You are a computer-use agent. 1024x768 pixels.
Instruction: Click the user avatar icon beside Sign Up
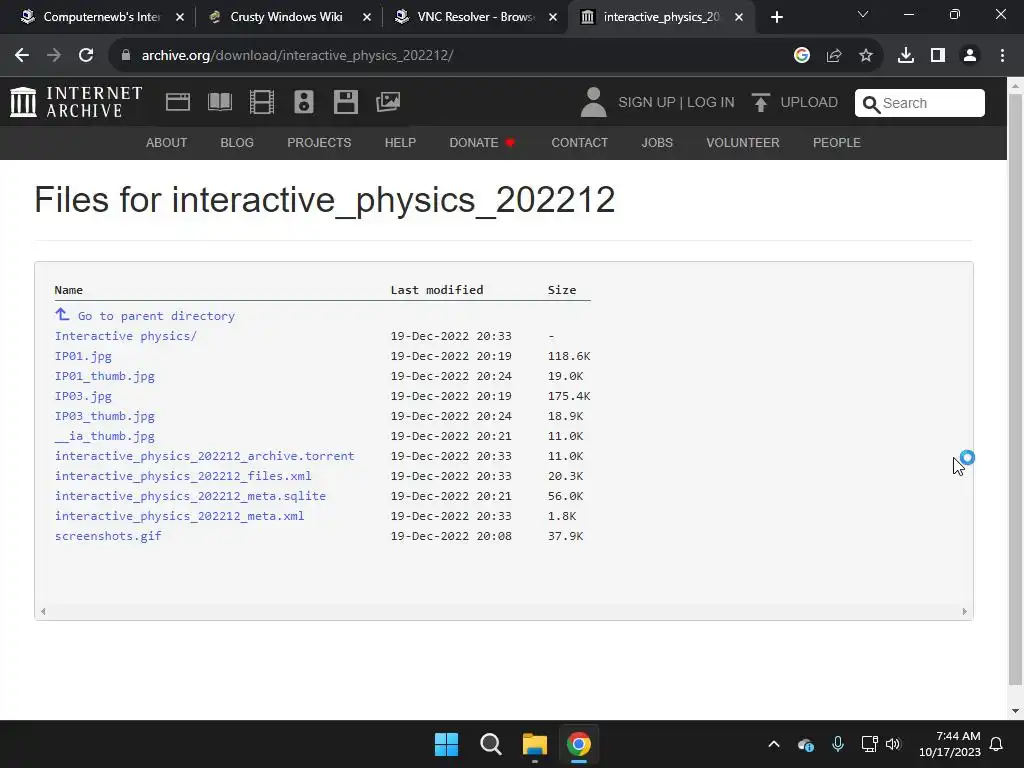594,103
